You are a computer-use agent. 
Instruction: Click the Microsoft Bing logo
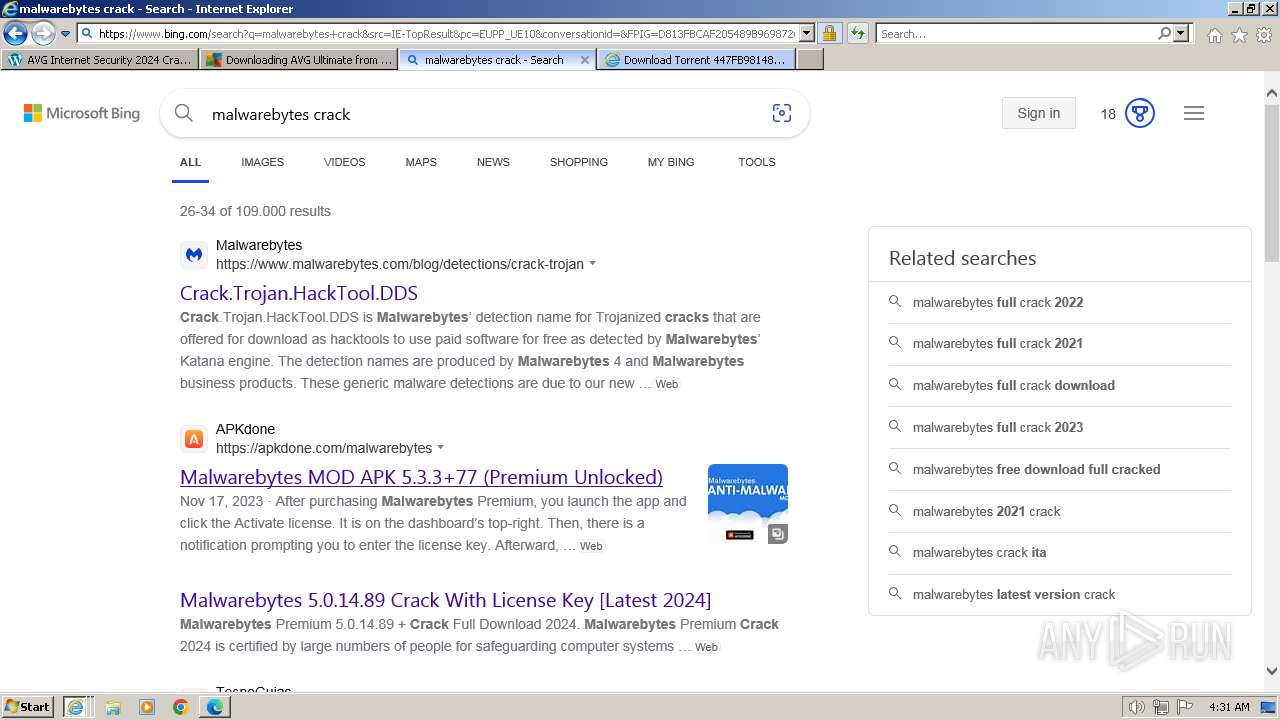tap(82, 114)
